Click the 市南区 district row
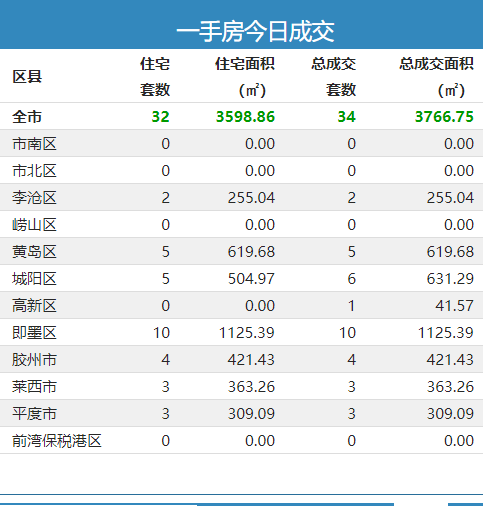 coord(241,144)
